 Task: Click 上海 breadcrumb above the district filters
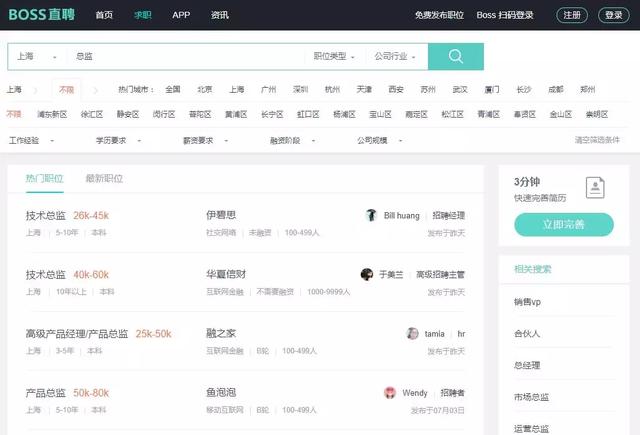coord(14,89)
